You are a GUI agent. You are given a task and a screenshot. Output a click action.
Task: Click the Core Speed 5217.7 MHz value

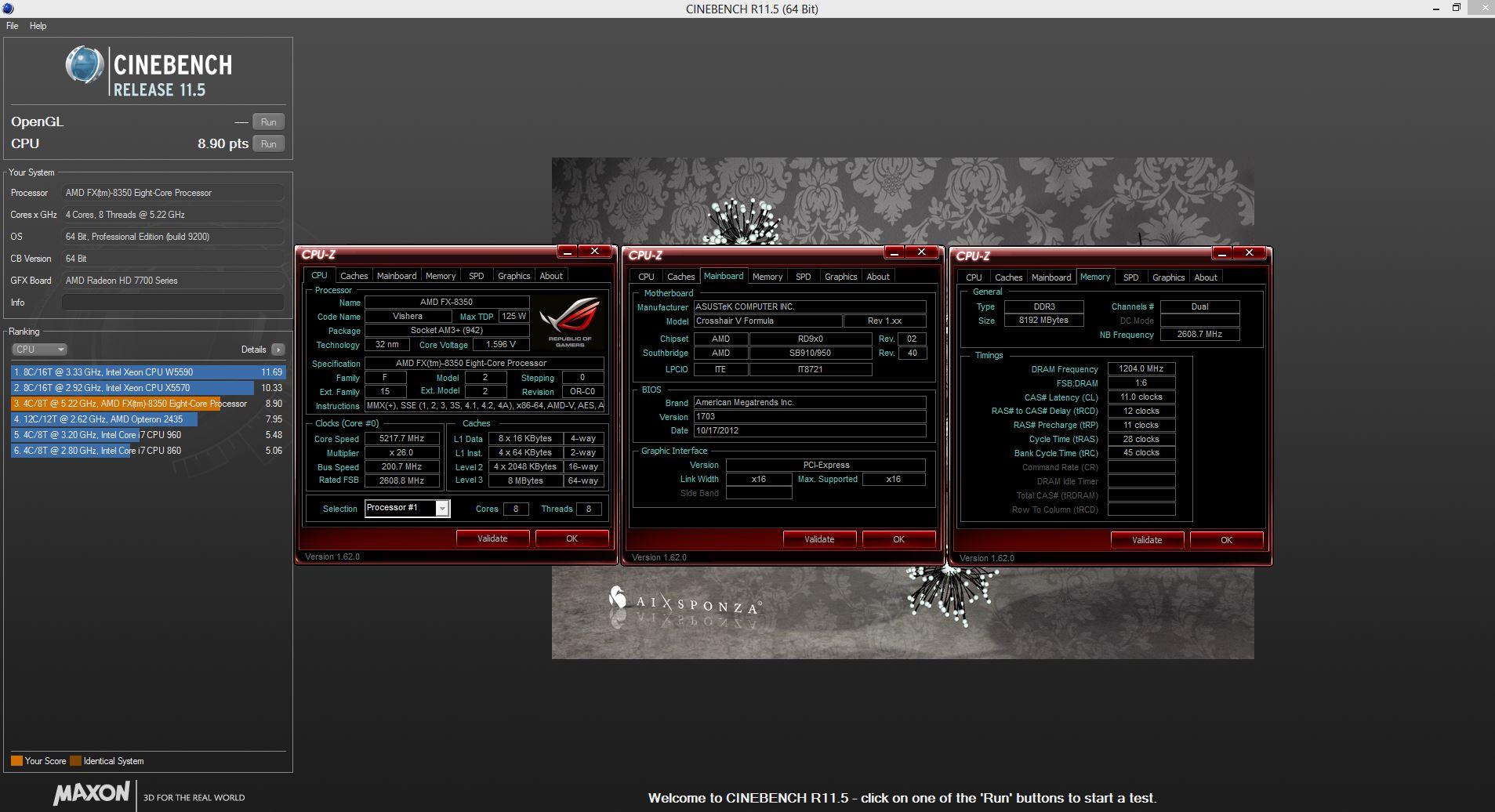coord(401,439)
